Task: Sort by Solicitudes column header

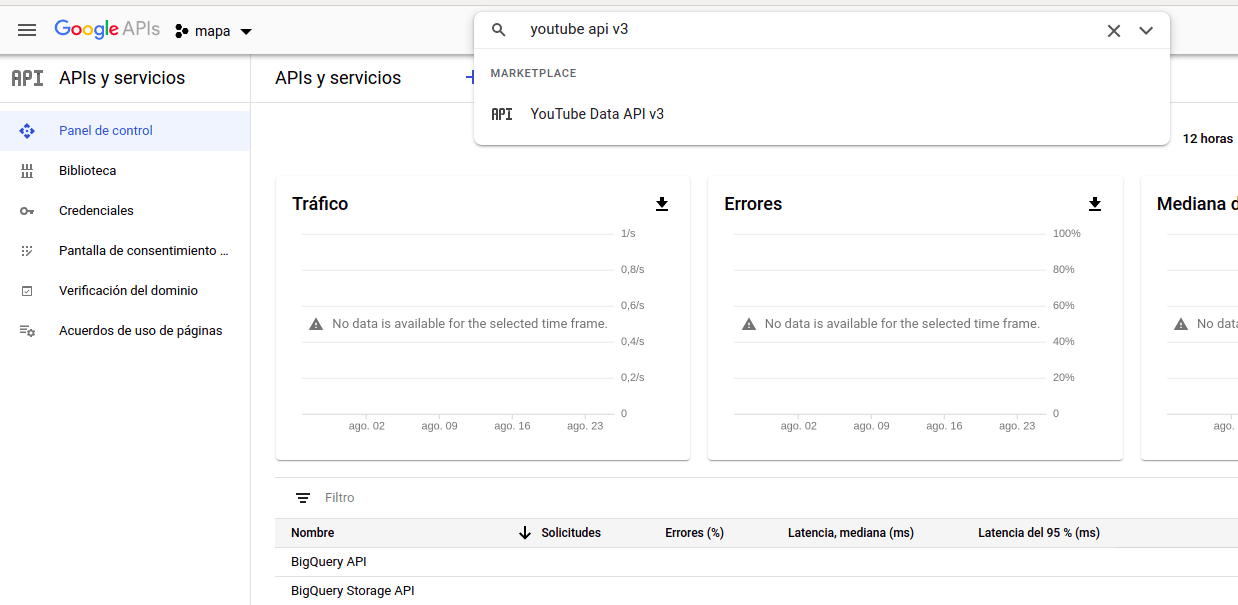Action: click(571, 533)
